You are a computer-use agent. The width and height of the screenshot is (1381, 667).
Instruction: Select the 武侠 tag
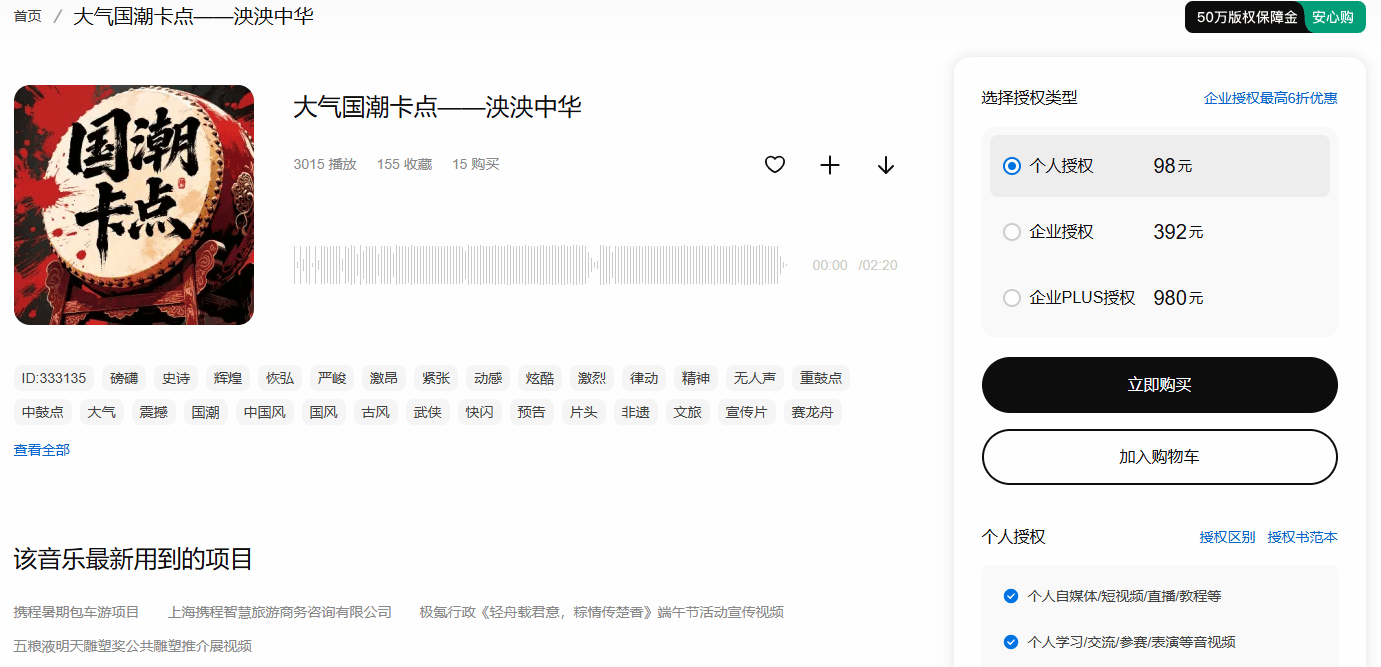point(428,412)
